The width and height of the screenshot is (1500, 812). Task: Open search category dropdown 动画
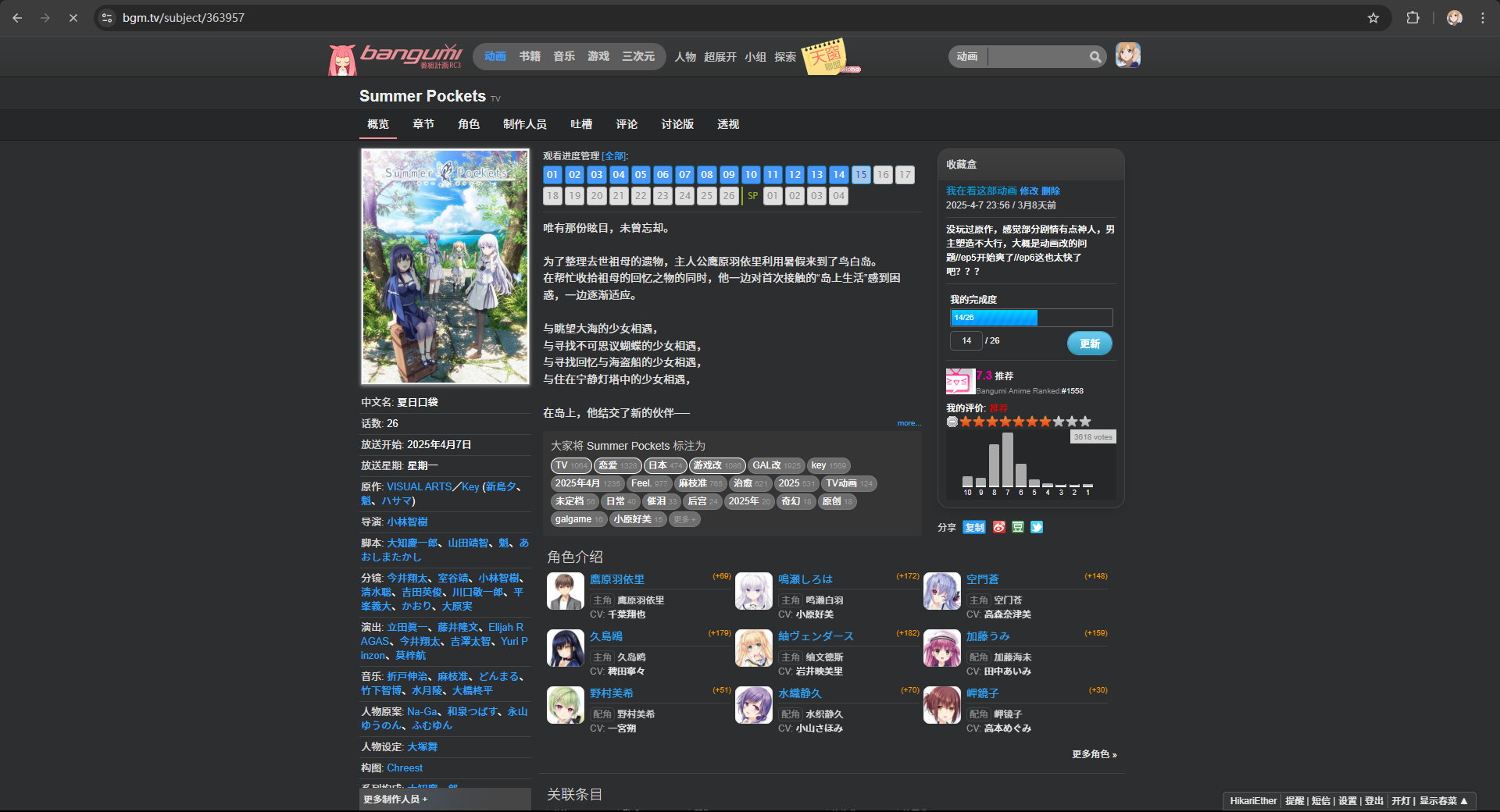[x=967, y=56]
